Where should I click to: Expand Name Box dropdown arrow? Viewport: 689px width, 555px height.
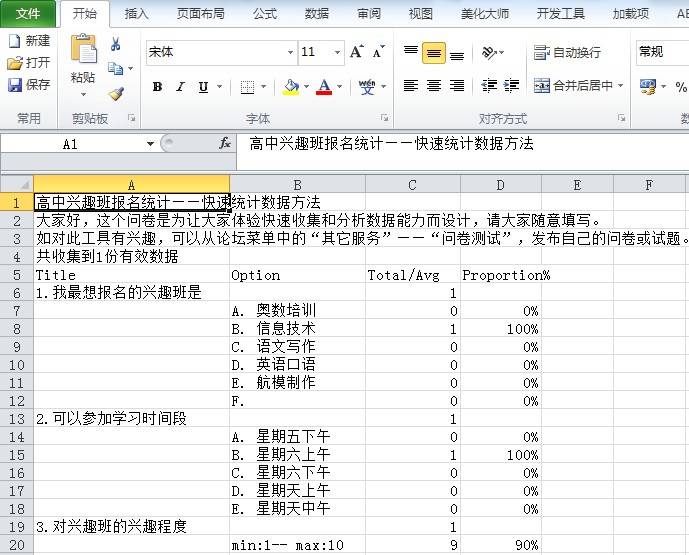coord(150,144)
